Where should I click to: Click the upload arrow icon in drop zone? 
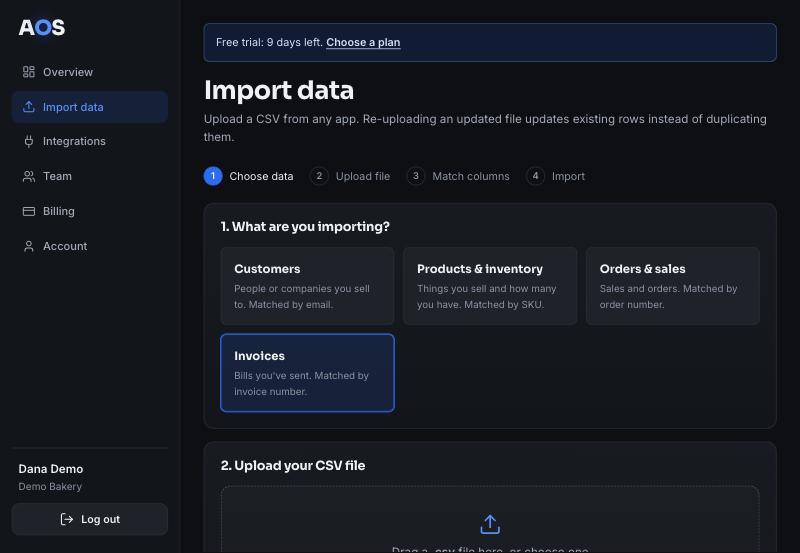(490, 524)
